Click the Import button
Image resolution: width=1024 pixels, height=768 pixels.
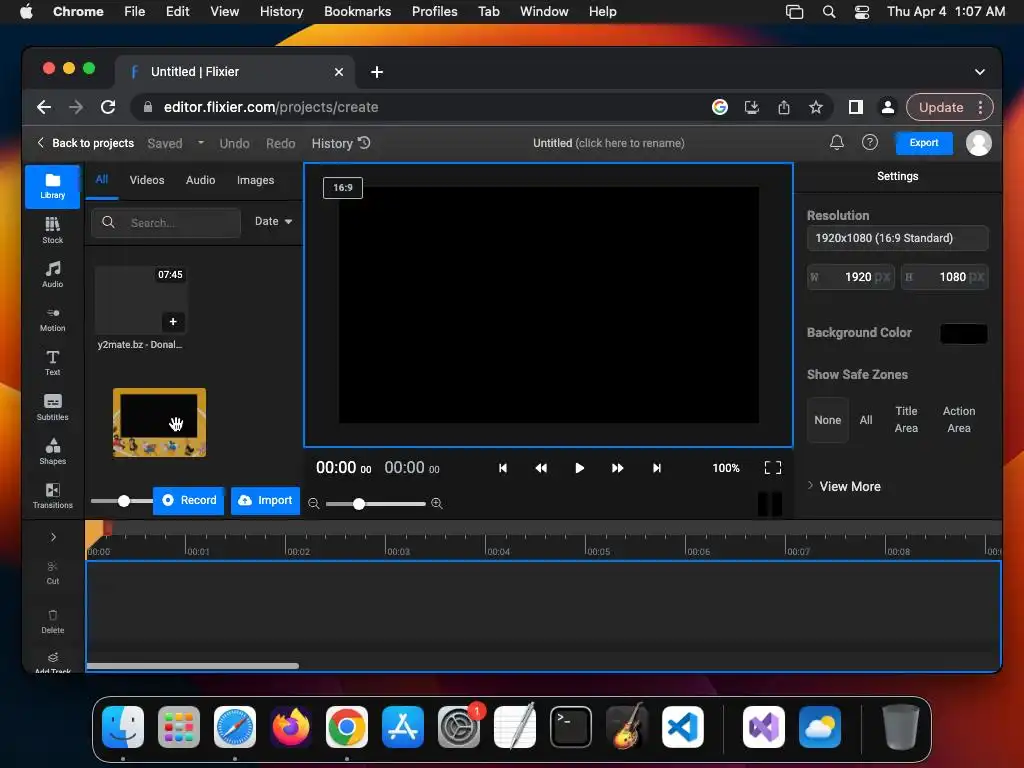point(265,500)
